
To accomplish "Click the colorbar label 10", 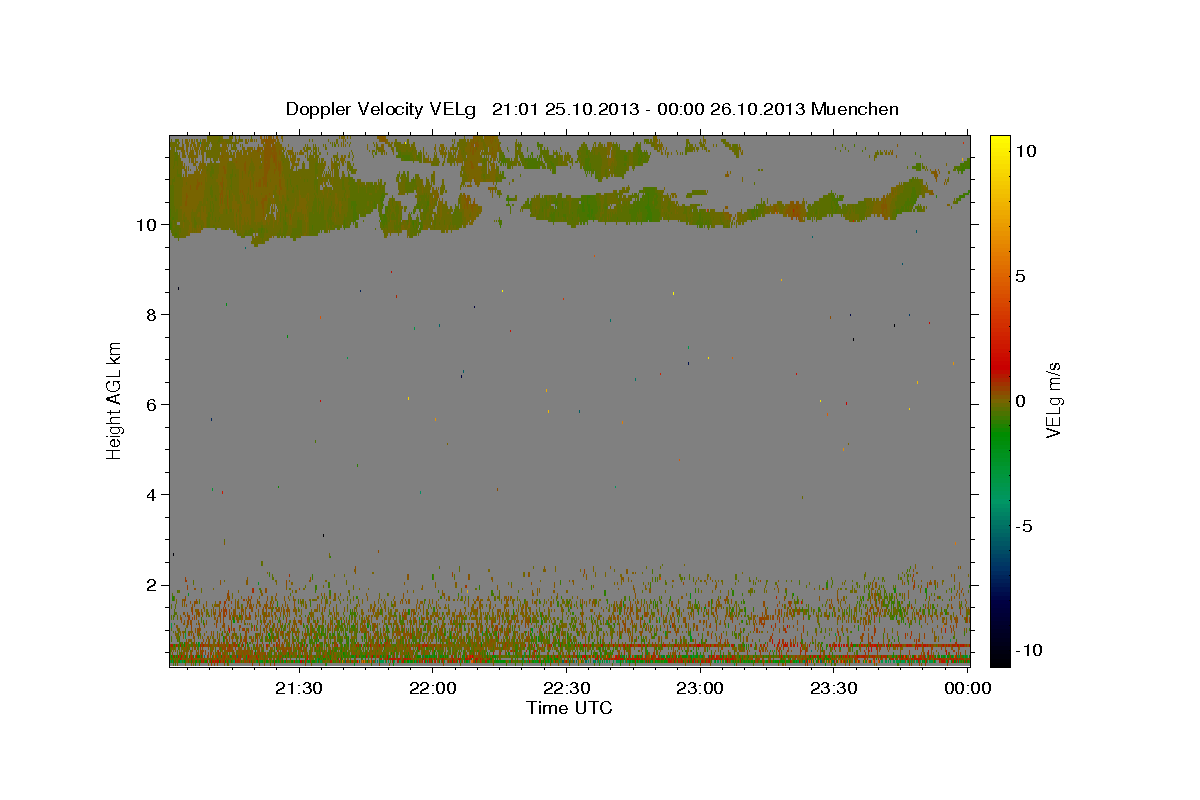I will pyautogui.click(x=1026, y=151).
